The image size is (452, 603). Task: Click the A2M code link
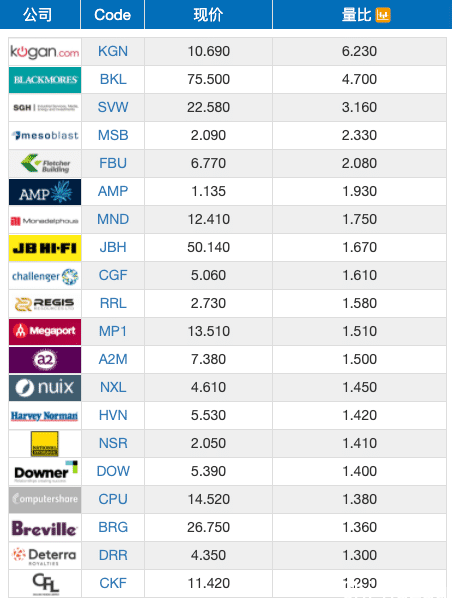click(113, 359)
